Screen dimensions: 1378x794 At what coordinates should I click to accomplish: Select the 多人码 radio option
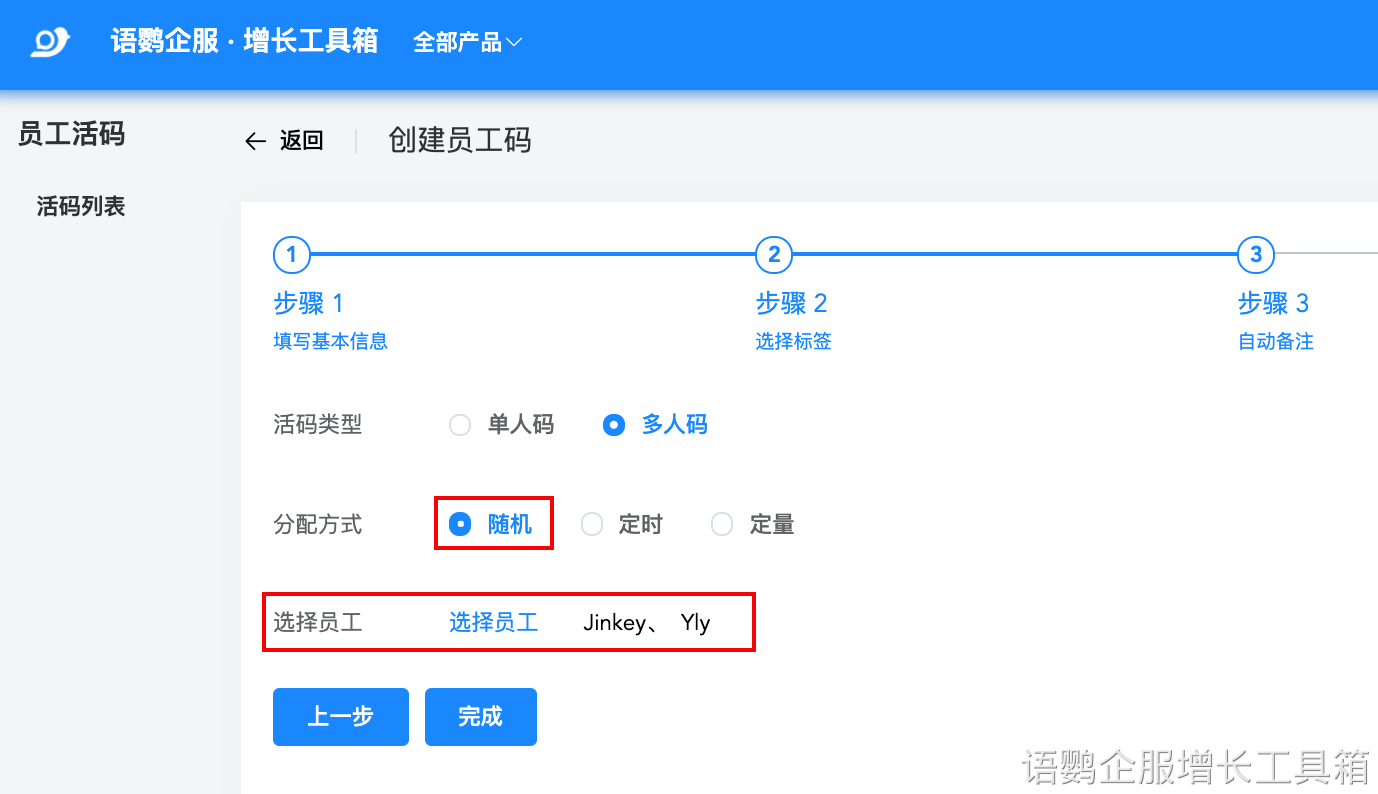point(614,425)
